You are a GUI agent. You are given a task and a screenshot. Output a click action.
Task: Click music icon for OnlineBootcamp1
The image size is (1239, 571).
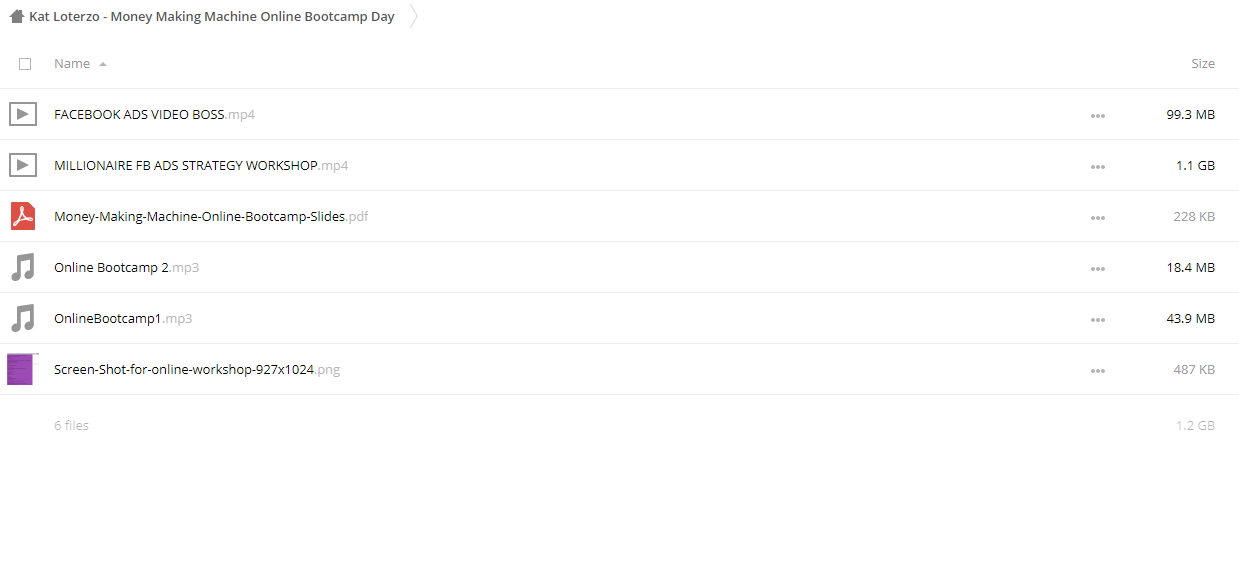pyautogui.click(x=23, y=318)
